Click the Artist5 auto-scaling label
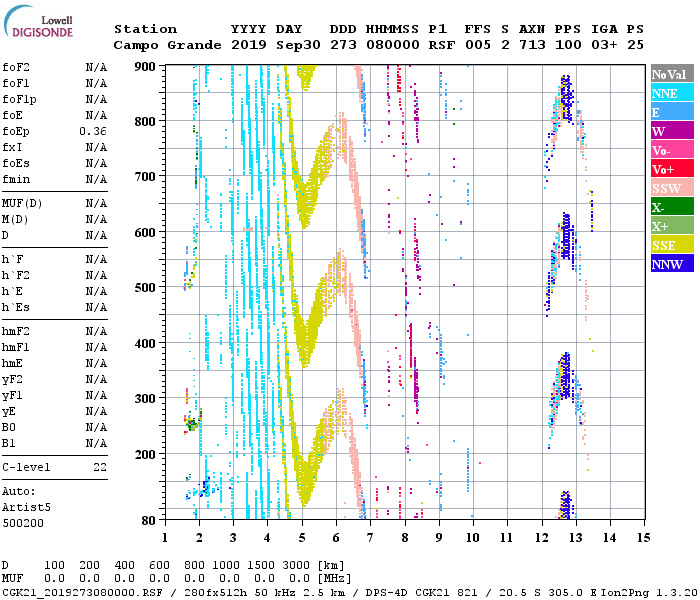Screen dimensions: 700x600 (x=26, y=508)
